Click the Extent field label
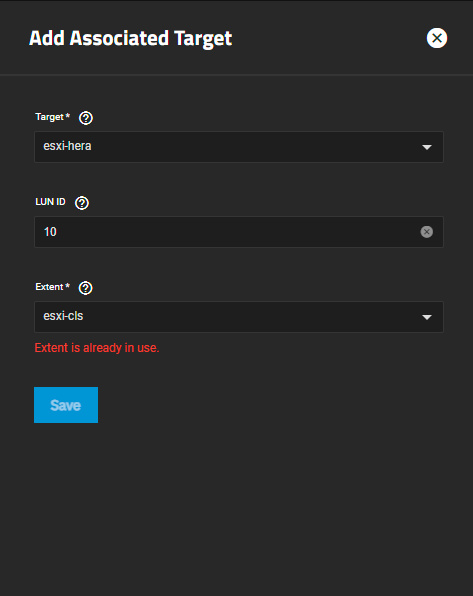The image size is (473, 596). (49, 287)
